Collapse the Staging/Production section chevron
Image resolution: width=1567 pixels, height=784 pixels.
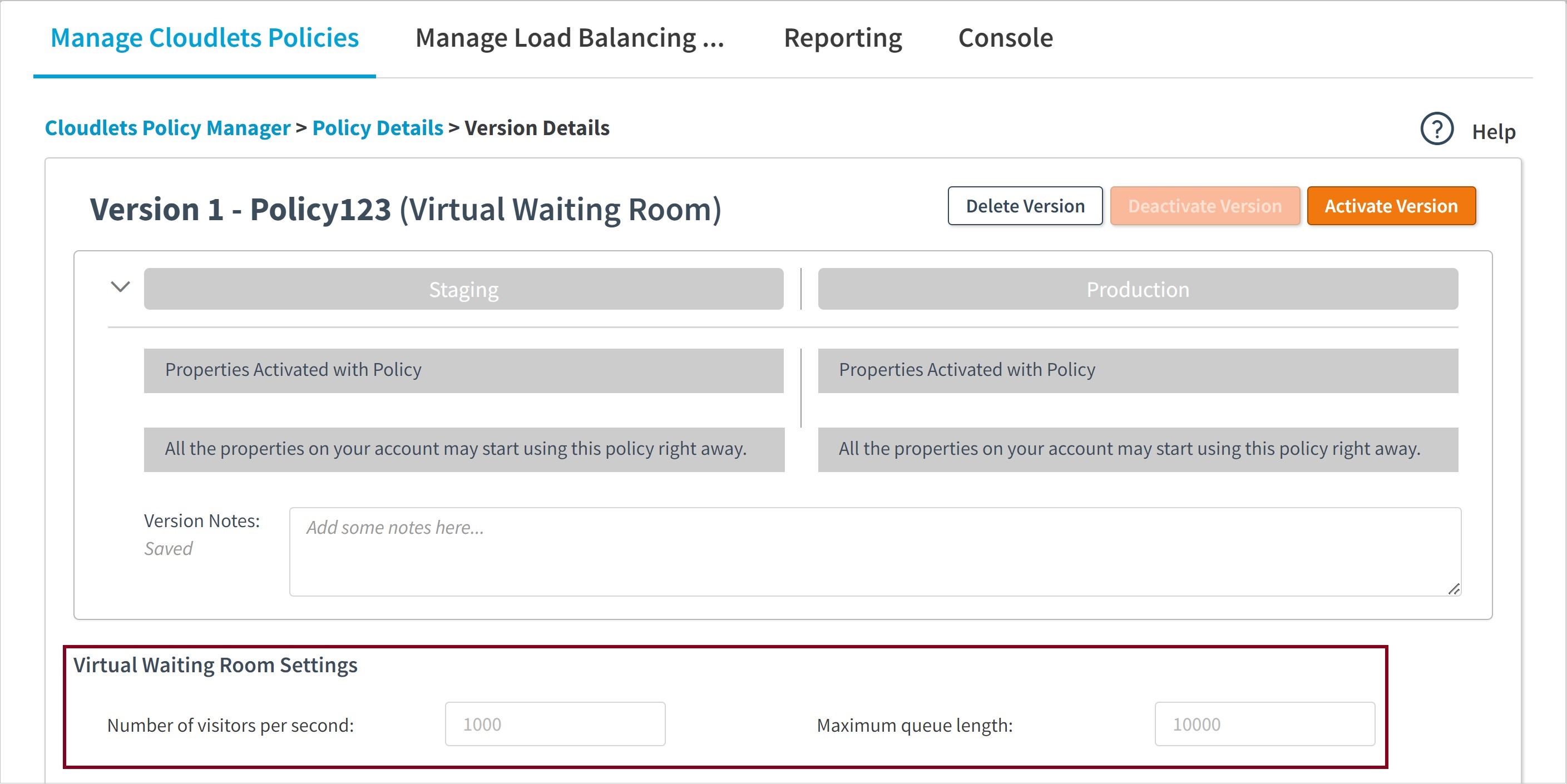(x=121, y=286)
